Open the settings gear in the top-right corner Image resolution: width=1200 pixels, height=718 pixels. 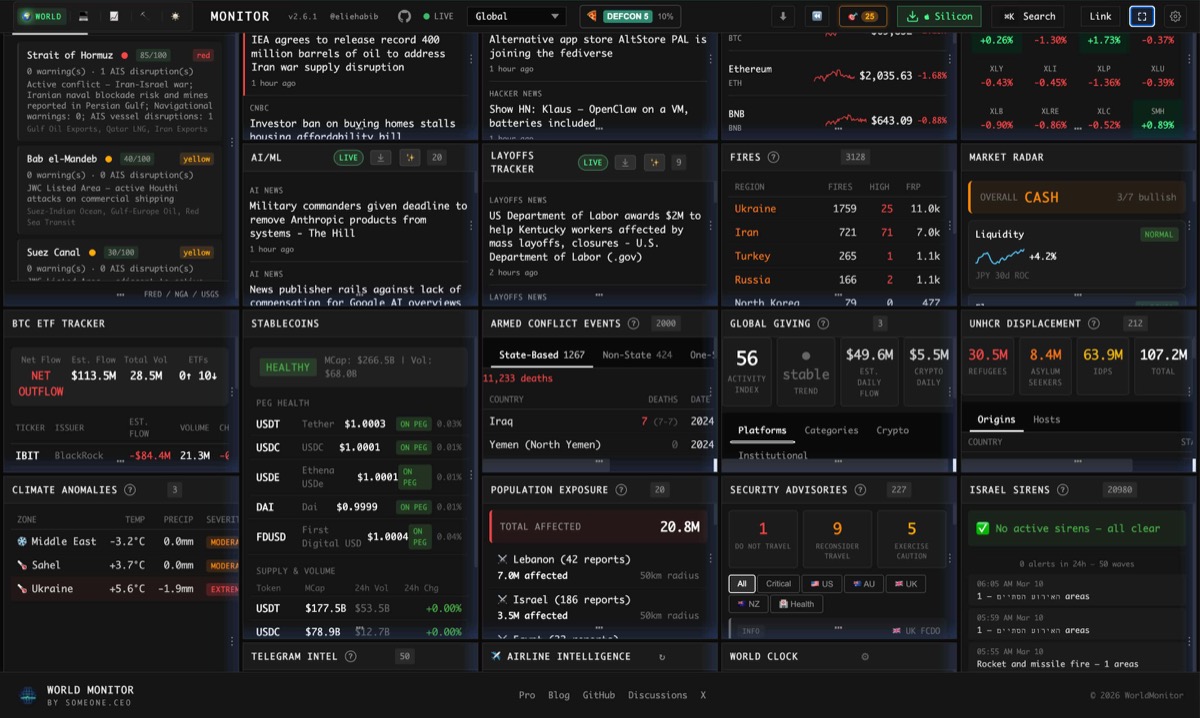[x=1174, y=16]
